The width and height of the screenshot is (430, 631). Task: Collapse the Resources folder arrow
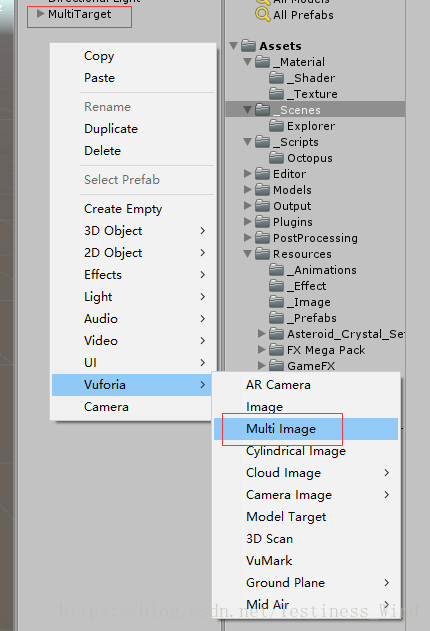(x=248, y=254)
